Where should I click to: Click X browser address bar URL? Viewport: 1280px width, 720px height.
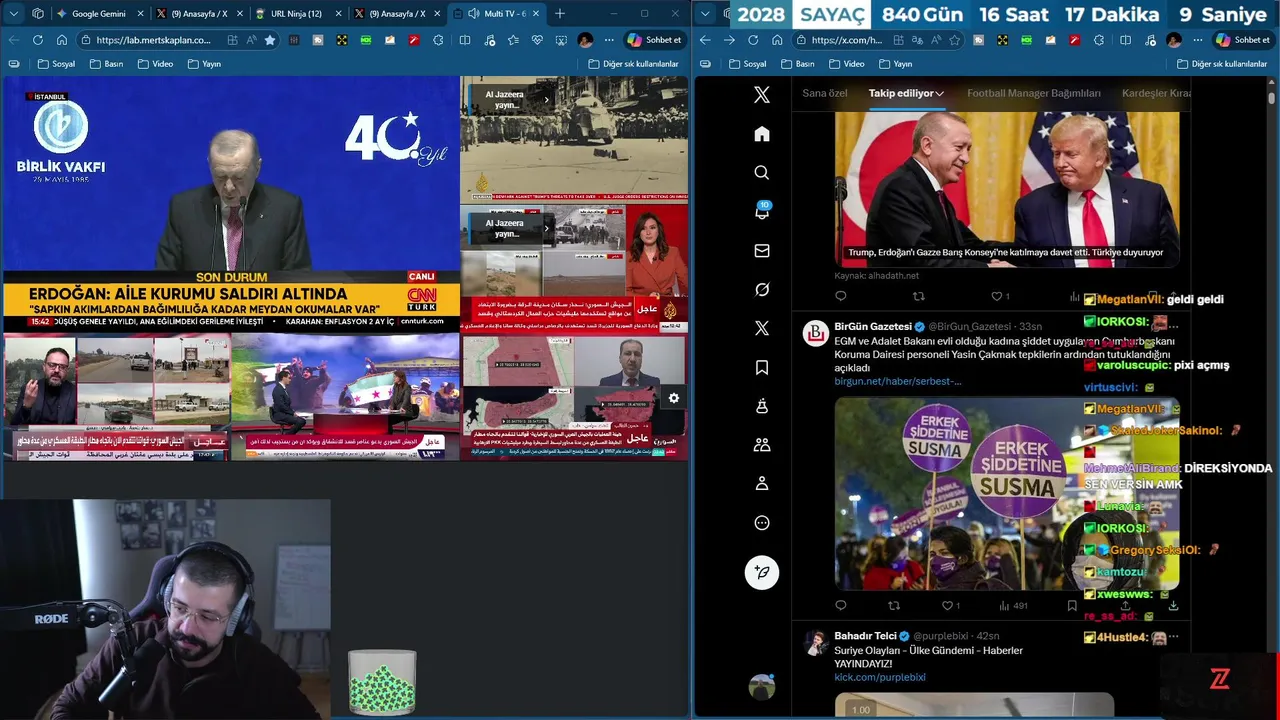(x=846, y=40)
